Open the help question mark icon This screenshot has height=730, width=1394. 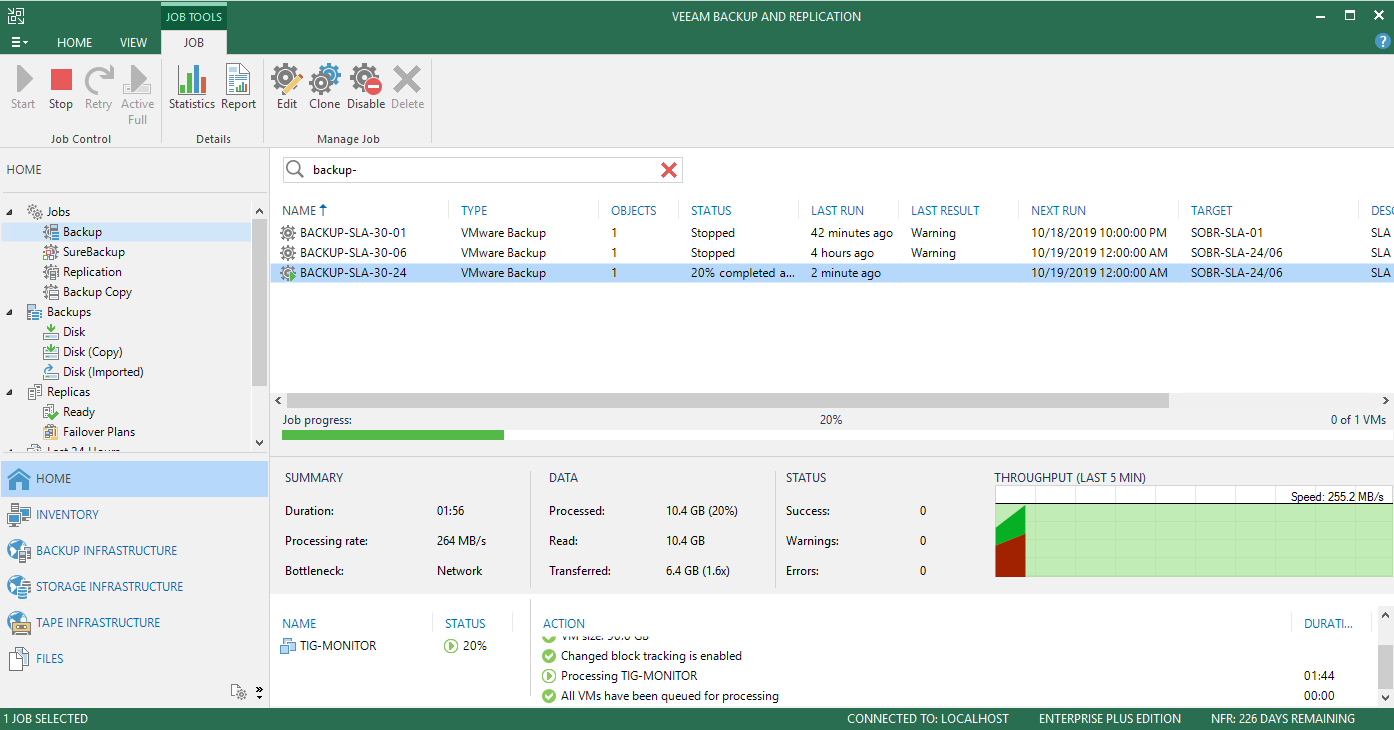pos(1383,42)
